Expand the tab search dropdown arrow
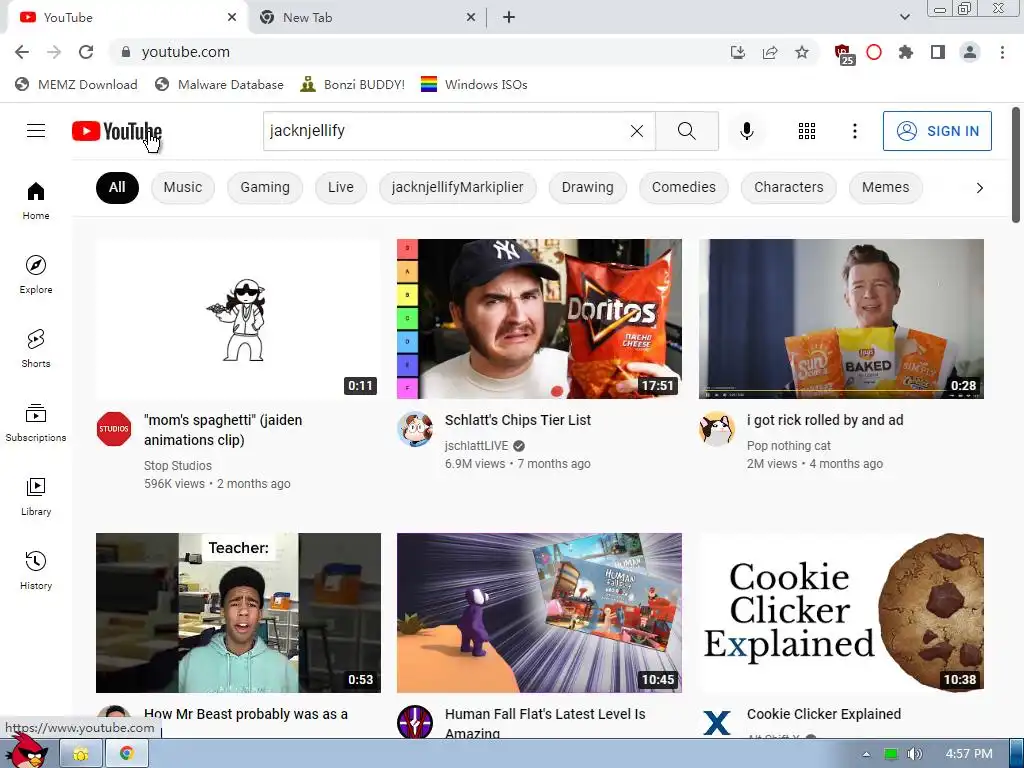Viewport: 1024px width, 768px height. (904, 17)
